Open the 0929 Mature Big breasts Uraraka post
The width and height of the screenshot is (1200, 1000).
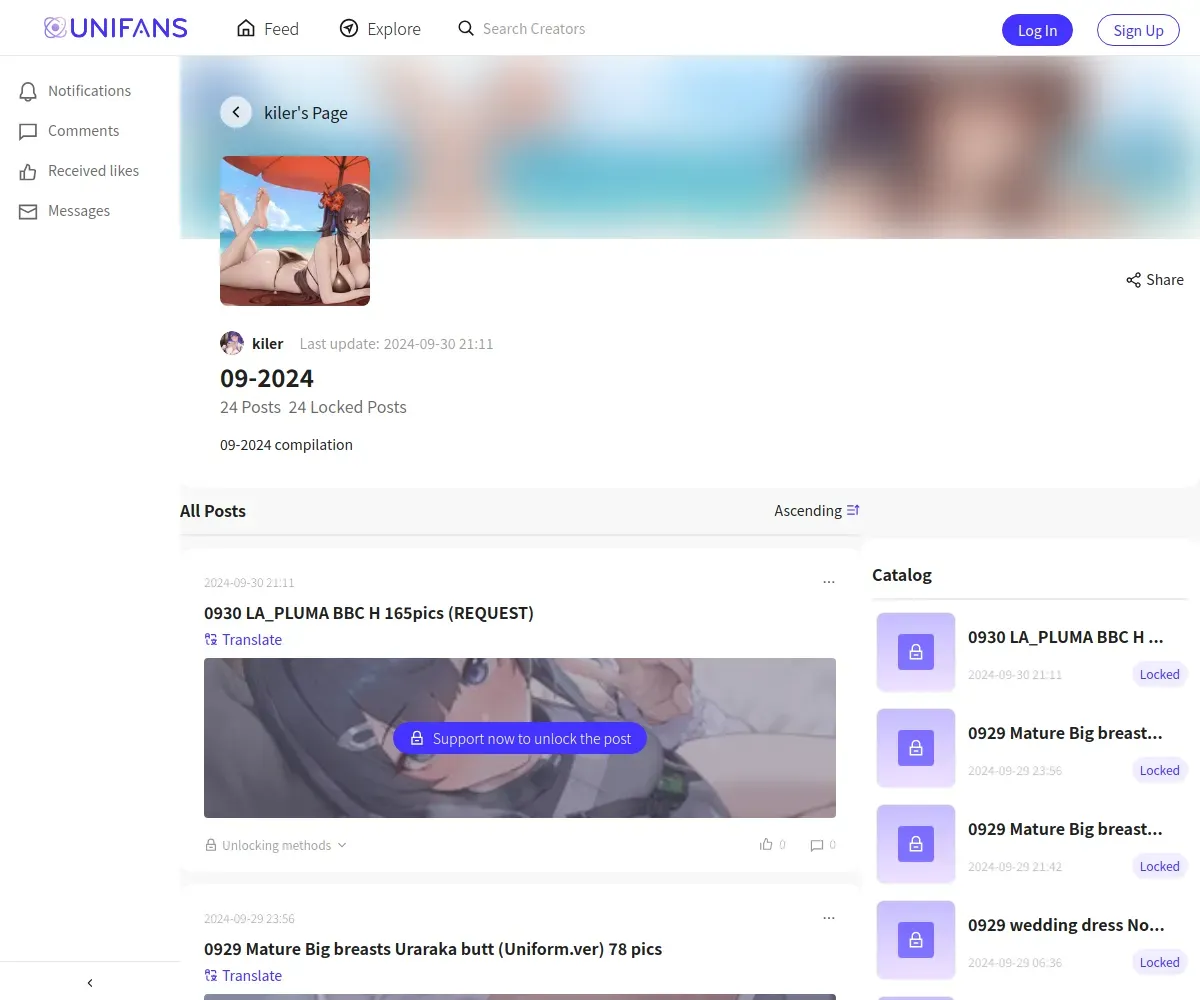(433, 949)
